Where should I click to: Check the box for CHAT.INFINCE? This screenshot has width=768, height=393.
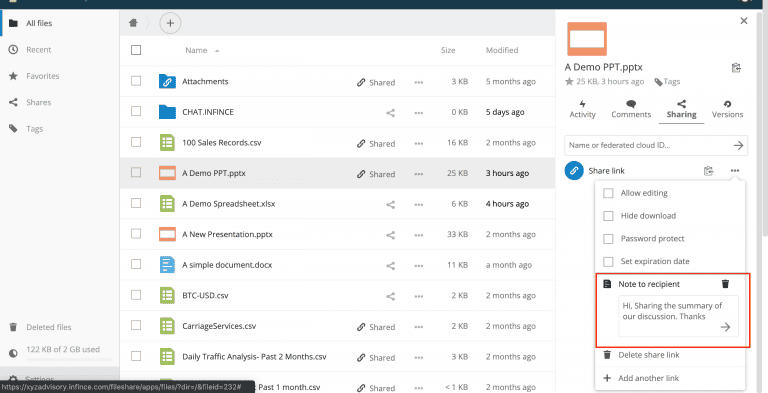point(136,112)
